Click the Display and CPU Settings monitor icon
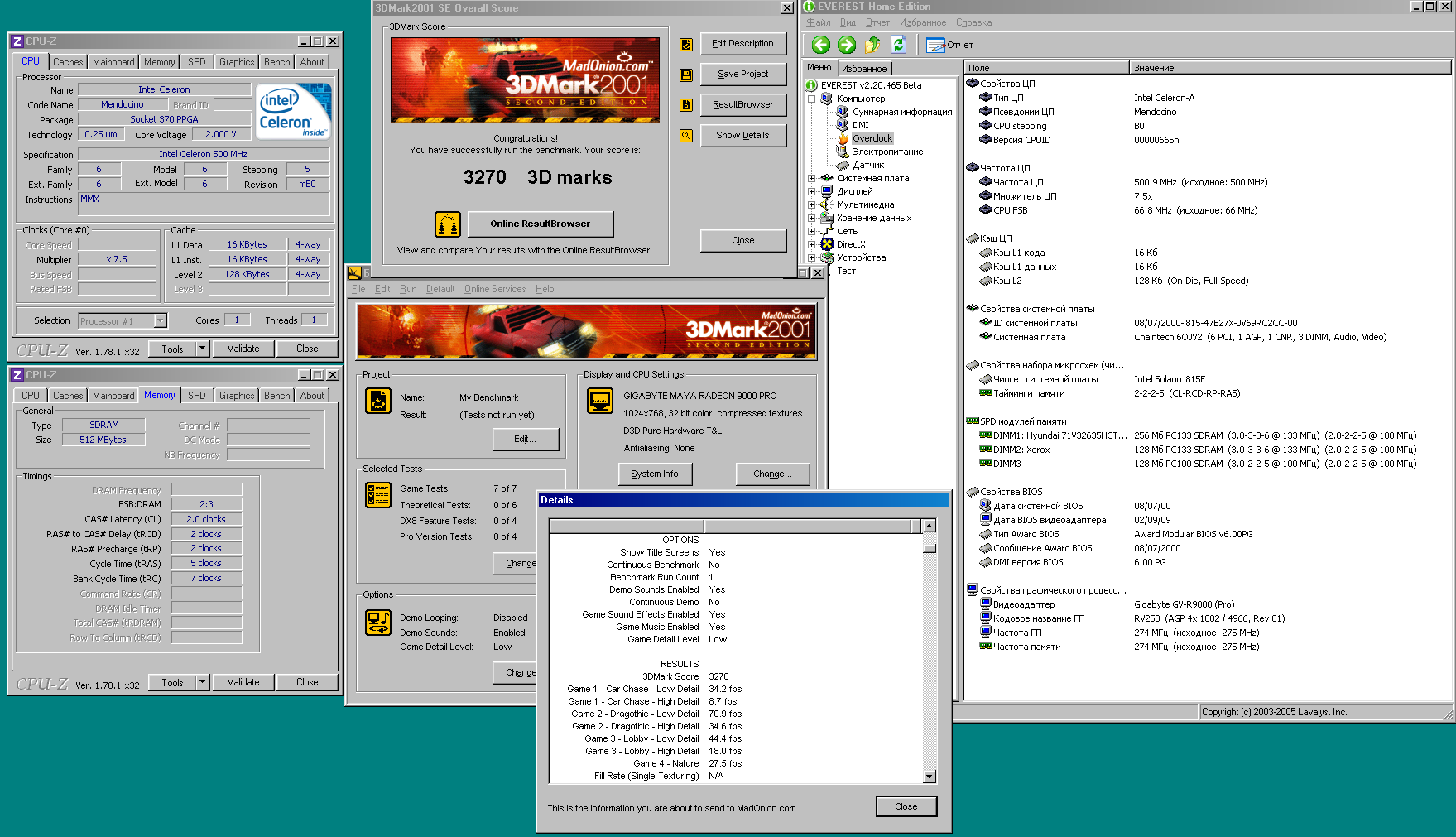Screen dimensions: 1456x837 pos(599,401)
